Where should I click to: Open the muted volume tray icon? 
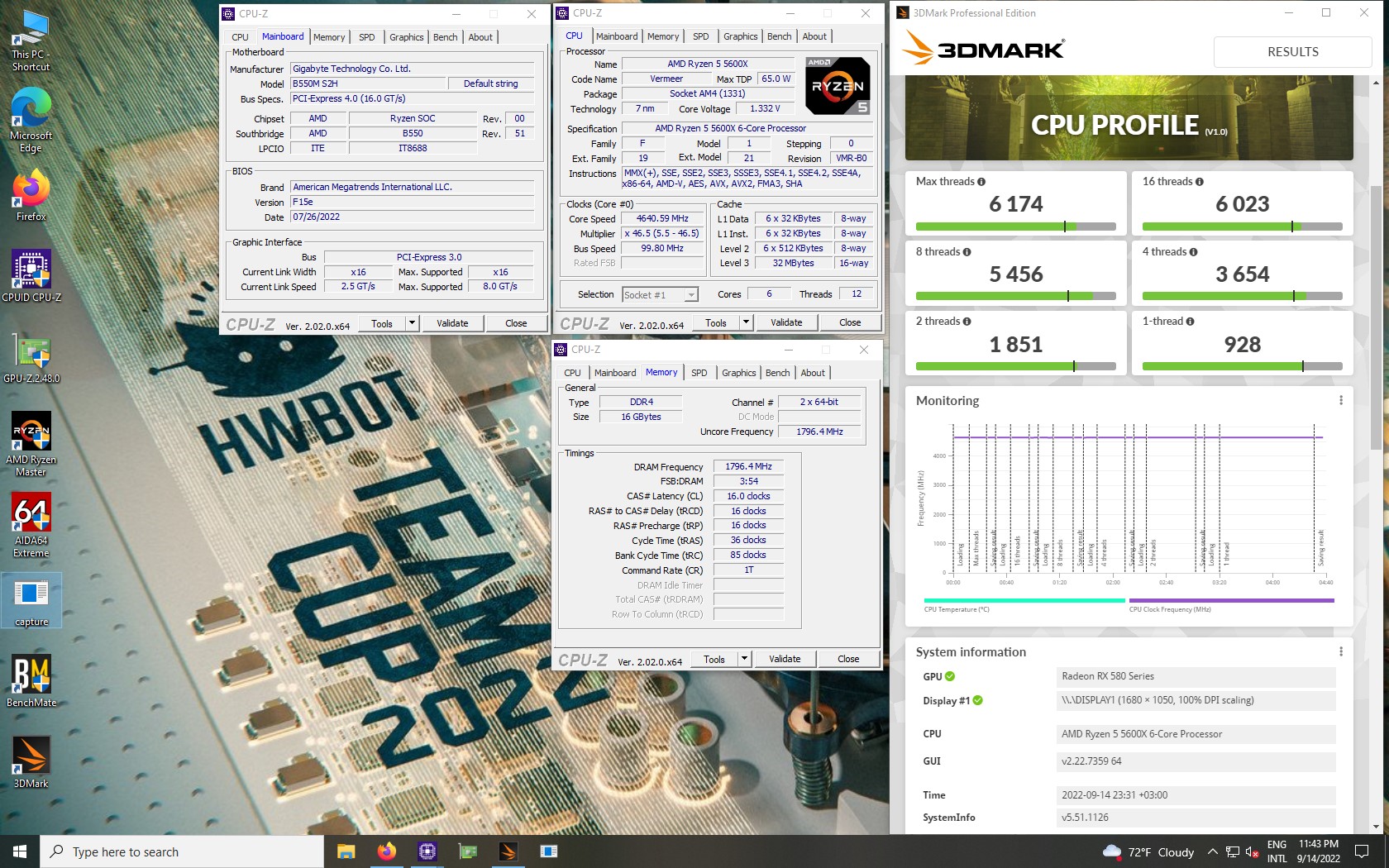point(1253,851)
